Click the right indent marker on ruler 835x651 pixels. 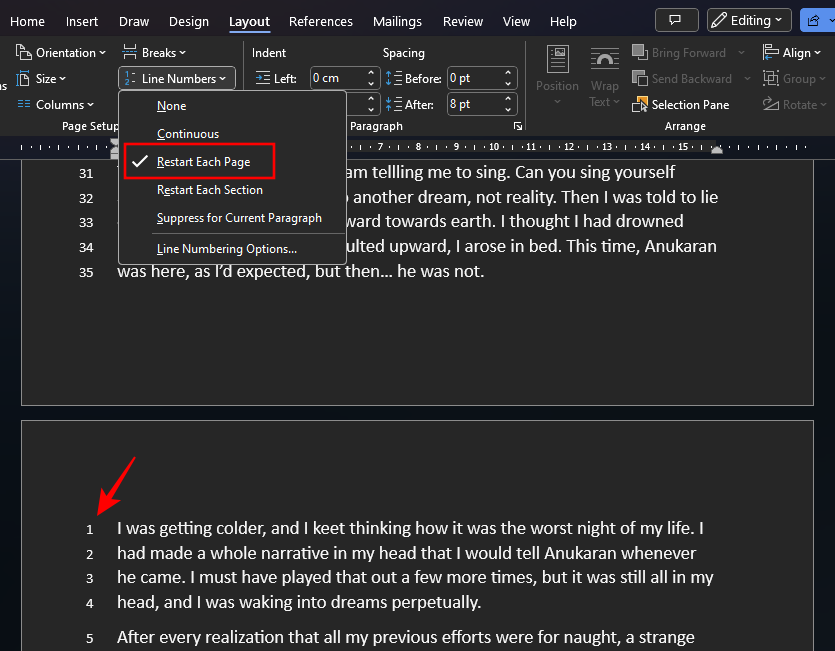click(x=717, y=150)
